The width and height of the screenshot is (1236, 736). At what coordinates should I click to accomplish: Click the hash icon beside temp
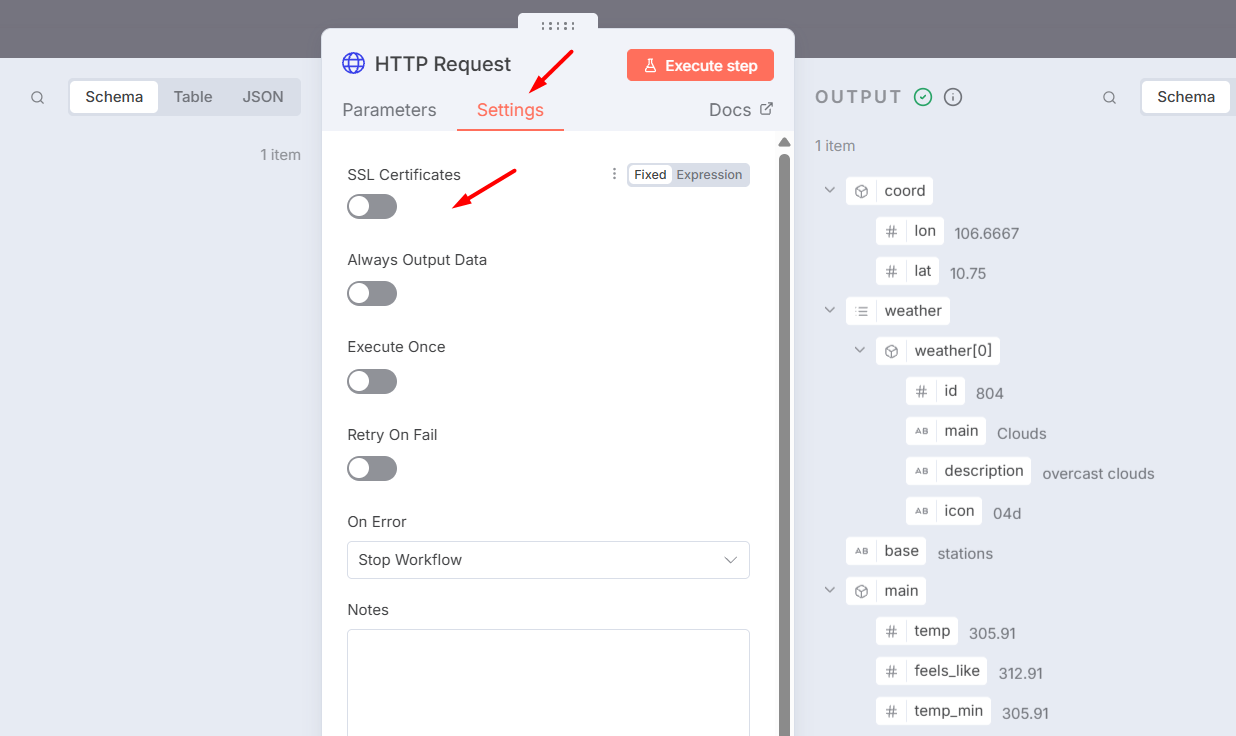891,631
